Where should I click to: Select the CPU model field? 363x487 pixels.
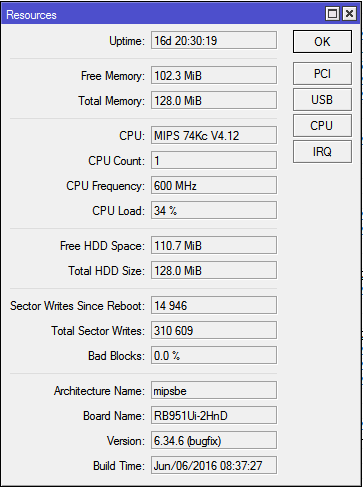[x=214, y=135]
